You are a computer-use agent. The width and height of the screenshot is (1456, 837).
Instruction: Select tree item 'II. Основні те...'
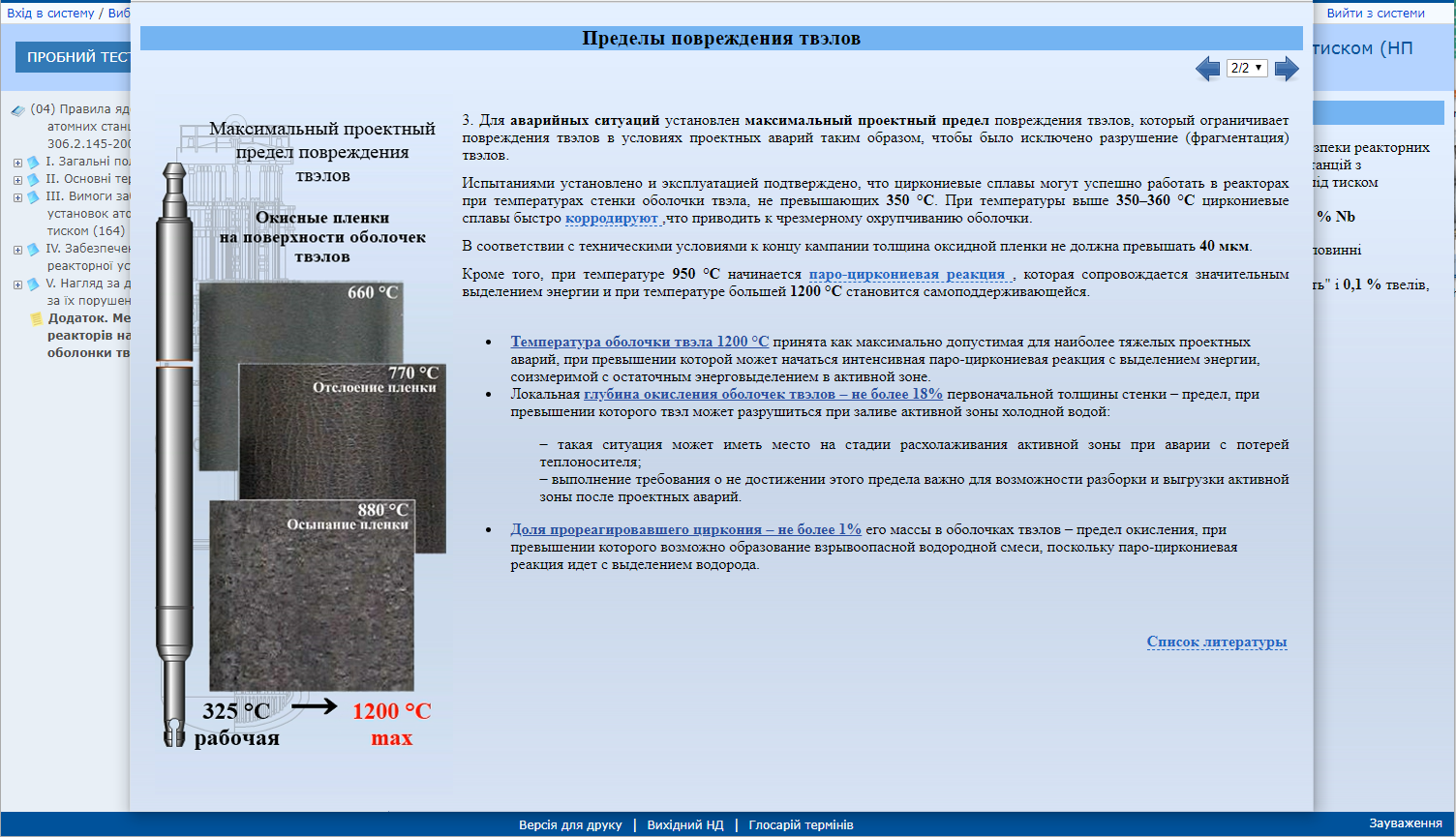tap(87, 179)
